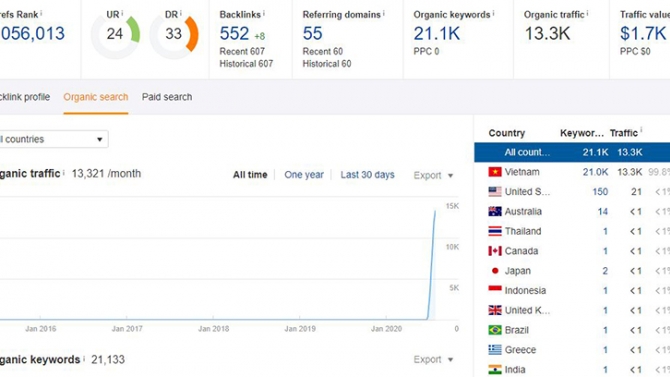Select the All countries row
670x377 pixels.
click(x=572, y=152)
